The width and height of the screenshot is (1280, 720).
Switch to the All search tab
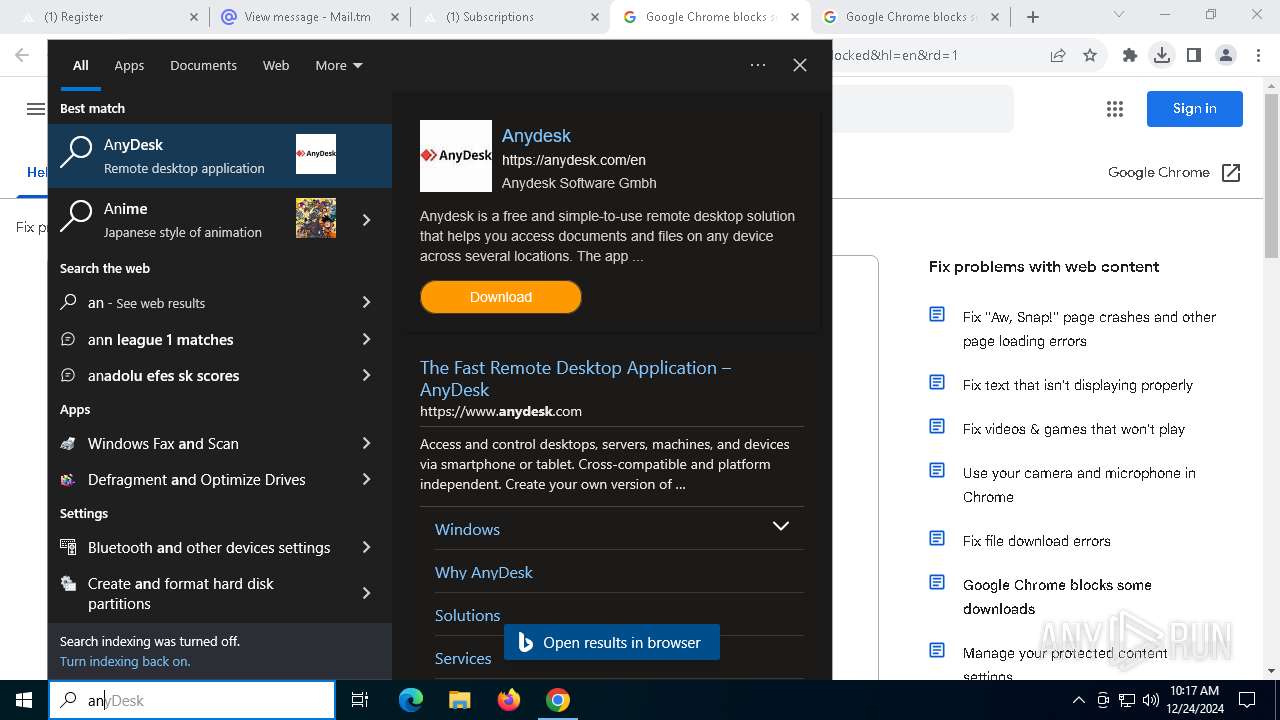tap(81, 65)
